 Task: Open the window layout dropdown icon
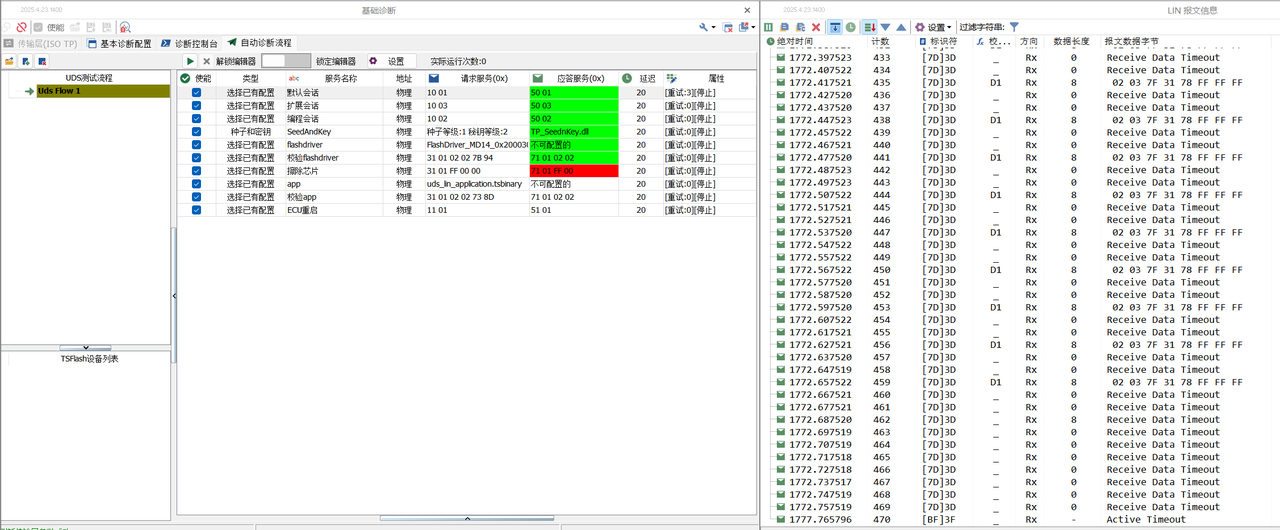point(747,27)
